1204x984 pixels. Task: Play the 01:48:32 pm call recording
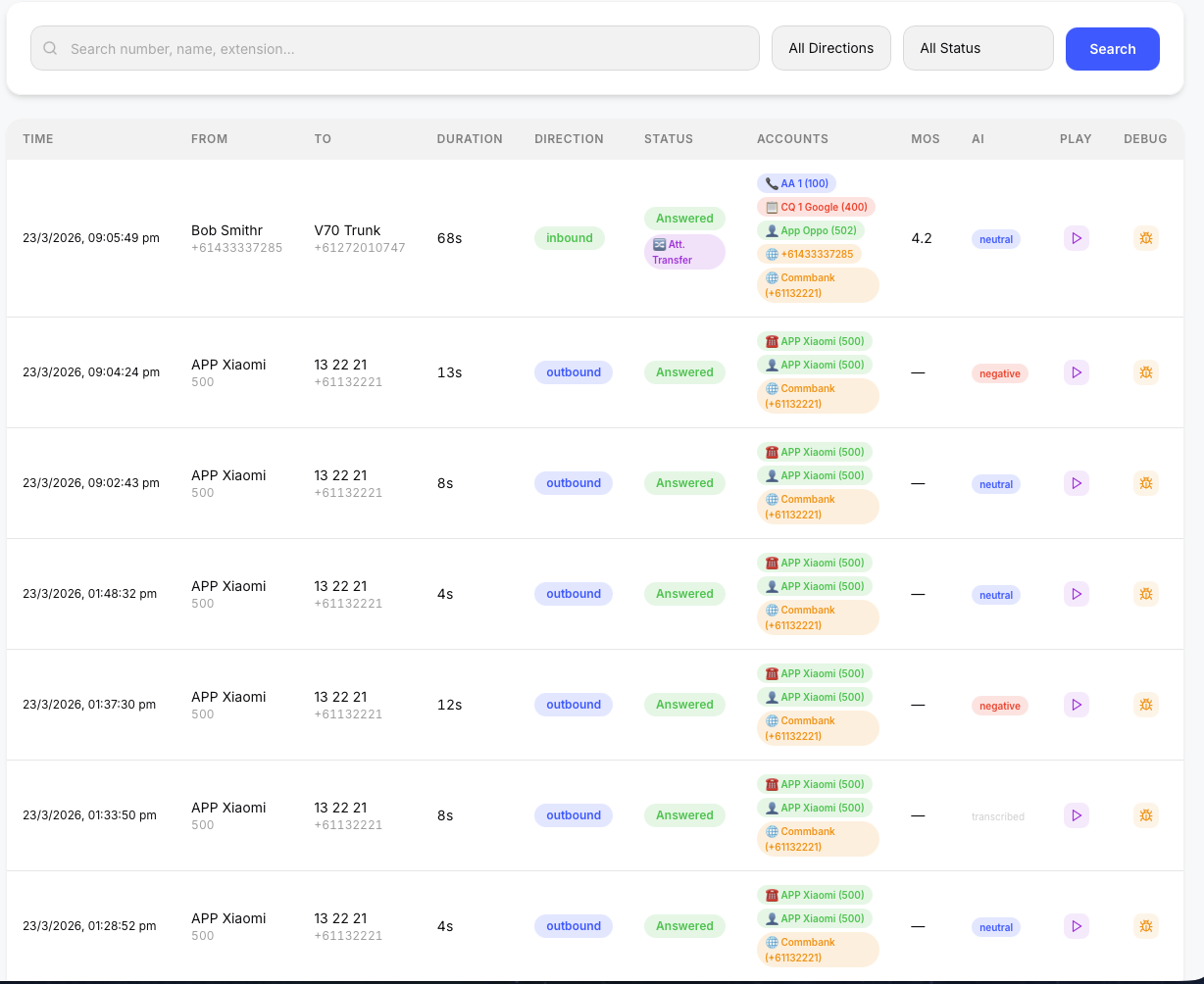1076,594
